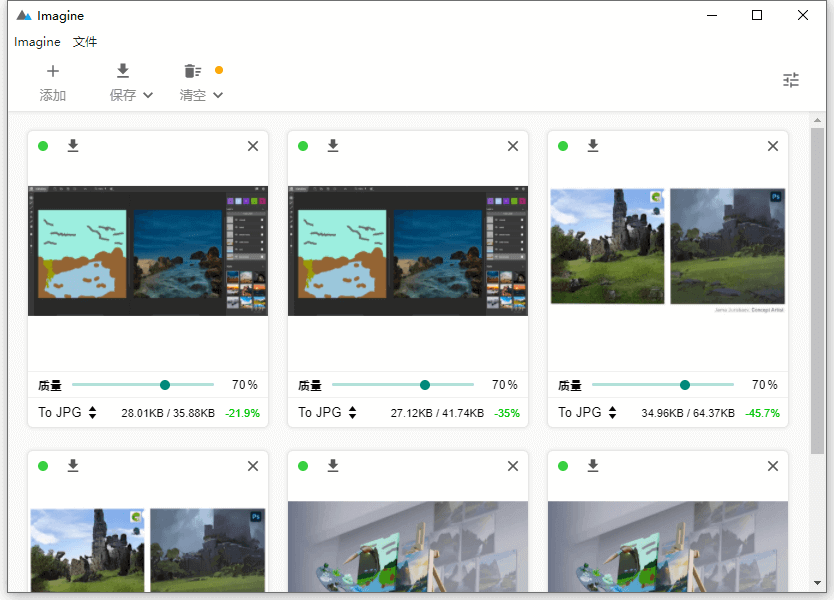Remove the image card showing -21.9%
This screenshot has height=600, width=834.
click(x=253, y=146)
